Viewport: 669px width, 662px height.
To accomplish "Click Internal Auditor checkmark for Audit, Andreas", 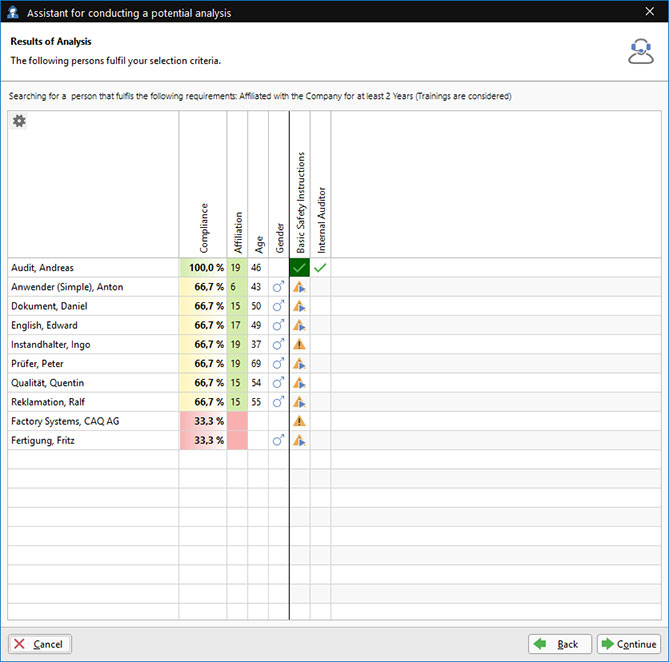I will pos(320,268).
